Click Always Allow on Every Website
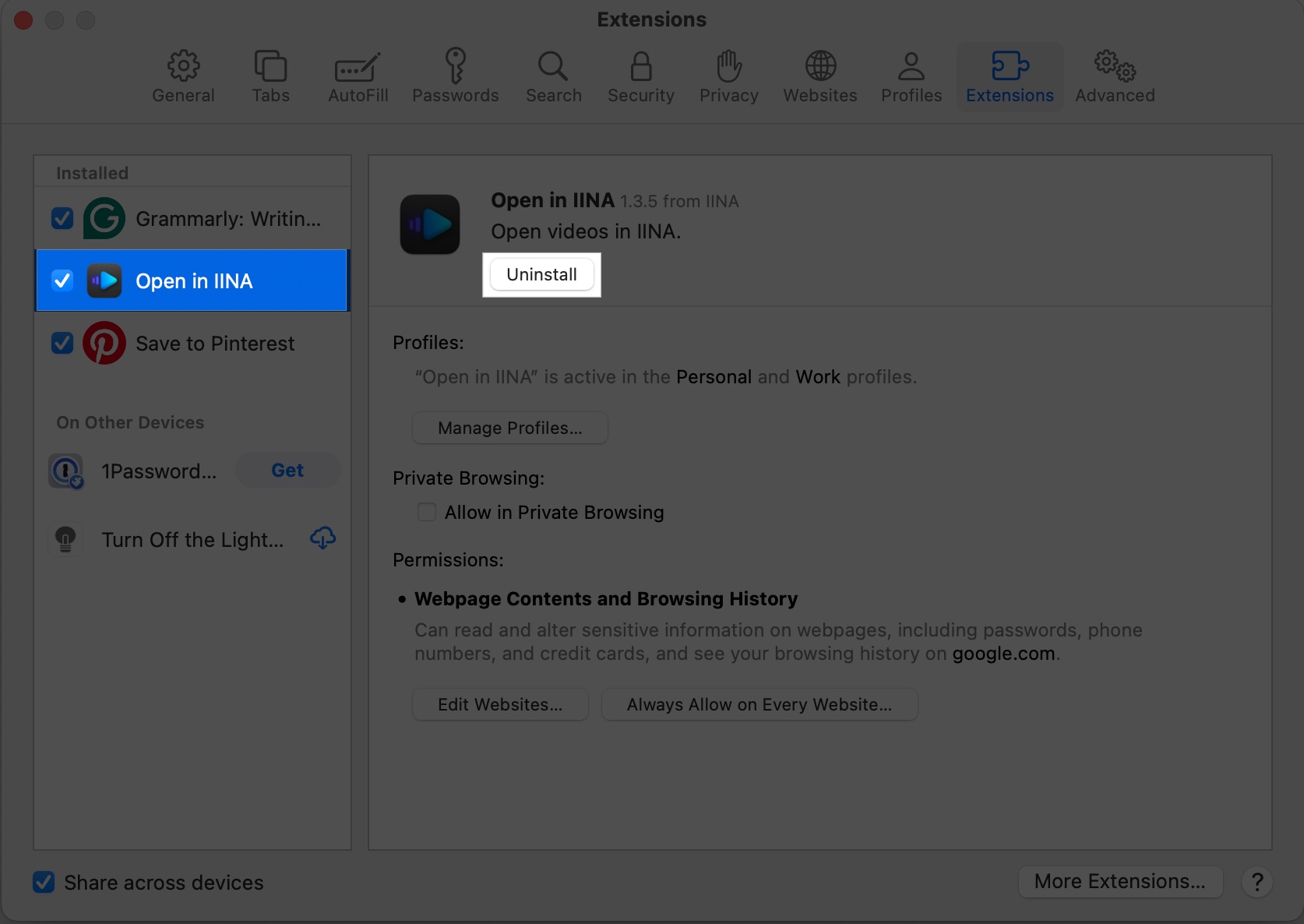Image resolution: width=1304 pixels, height=924 pixels. [x=759, y=704]
